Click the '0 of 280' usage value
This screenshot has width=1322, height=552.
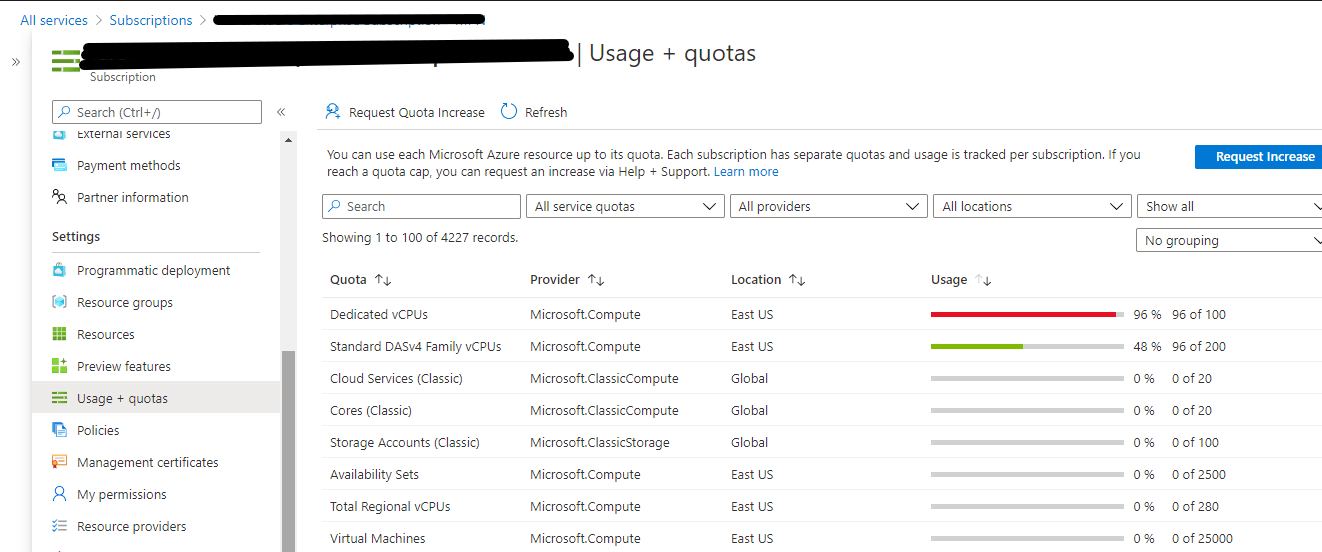pos(1195,506)
